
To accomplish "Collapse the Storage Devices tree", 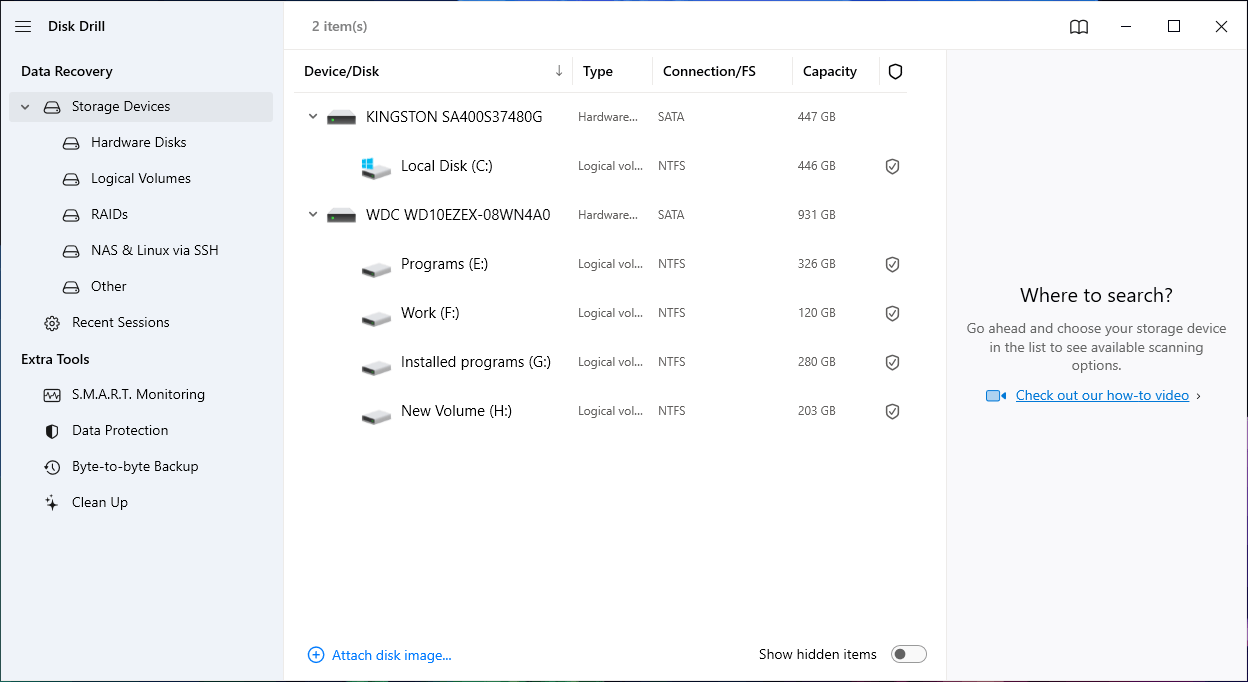I will pos(25,107).
